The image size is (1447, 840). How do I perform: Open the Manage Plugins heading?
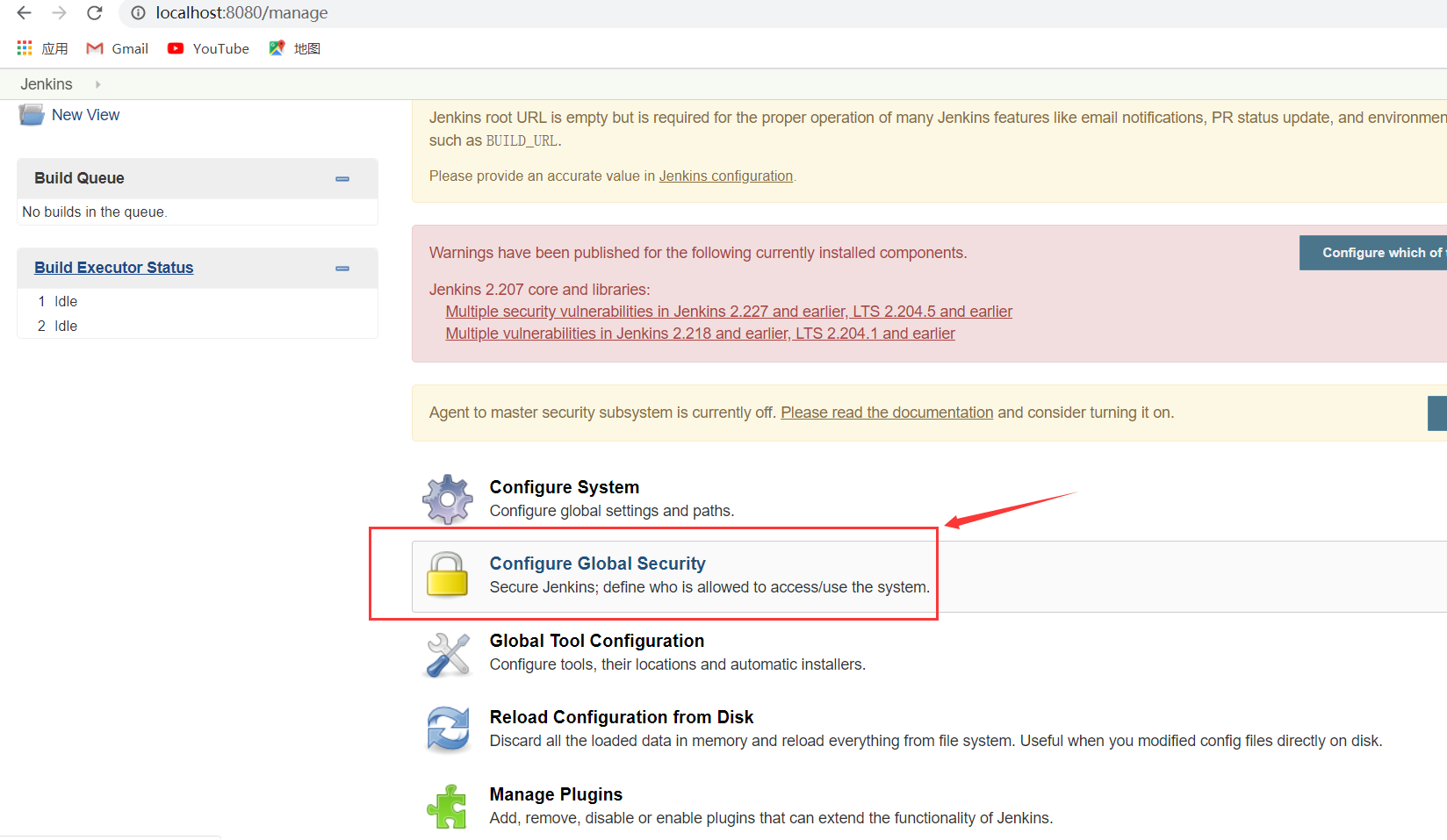point(556,794)
